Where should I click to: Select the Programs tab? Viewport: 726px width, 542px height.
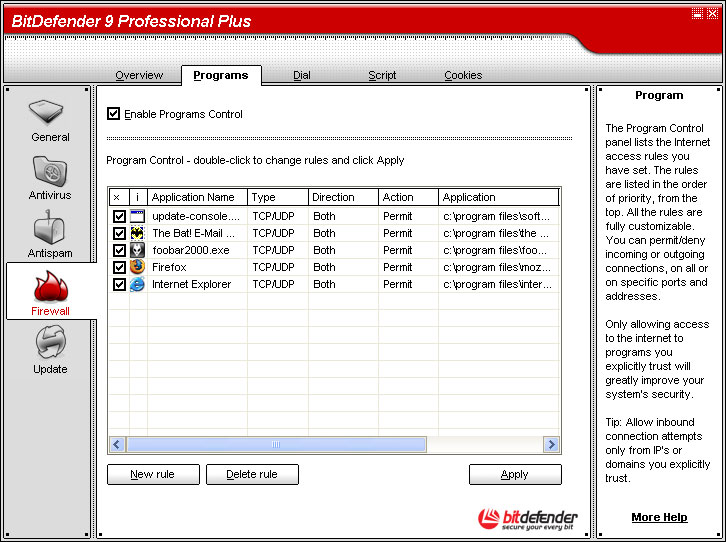click(x=221, y=75)
